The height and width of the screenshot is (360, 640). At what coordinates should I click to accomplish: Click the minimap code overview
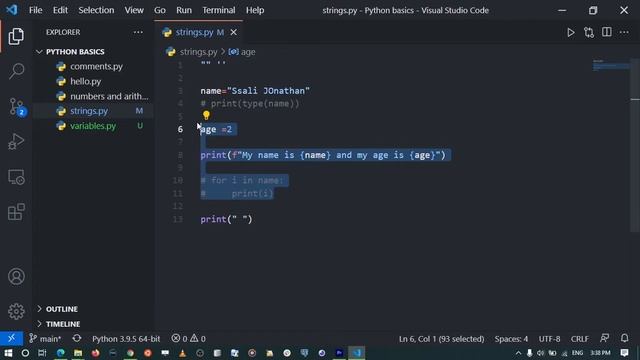(611, 65)
